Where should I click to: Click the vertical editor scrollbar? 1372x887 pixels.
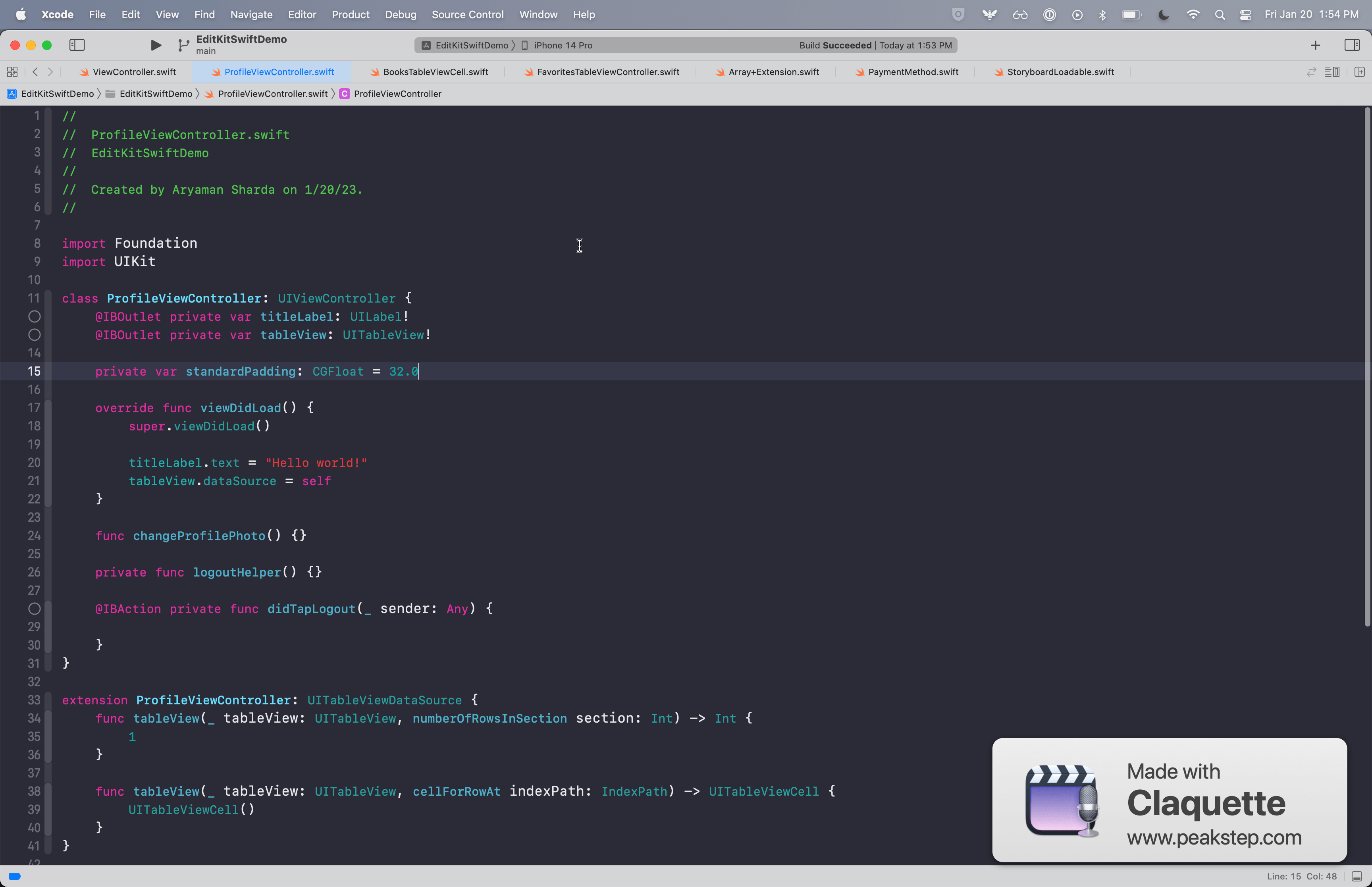pos(1367,367)
